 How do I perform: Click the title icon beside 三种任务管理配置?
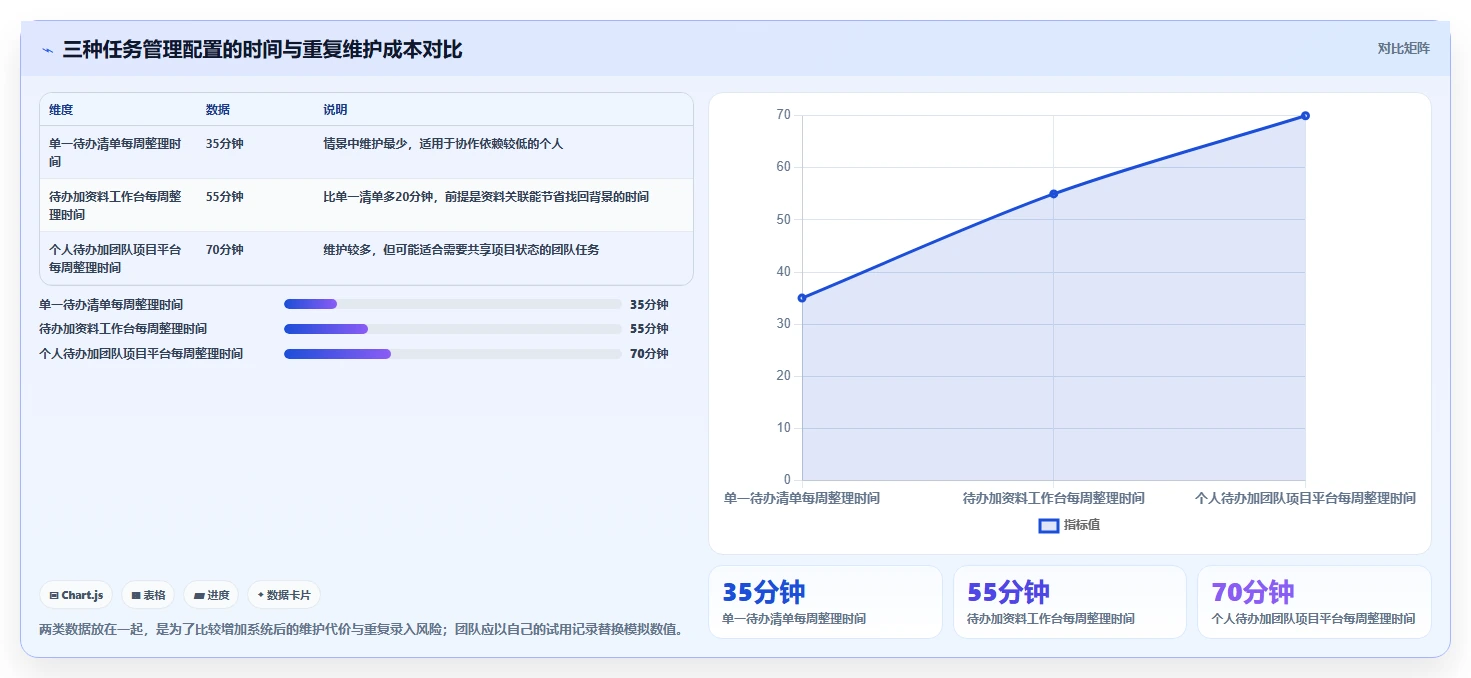tap(47, 50)
